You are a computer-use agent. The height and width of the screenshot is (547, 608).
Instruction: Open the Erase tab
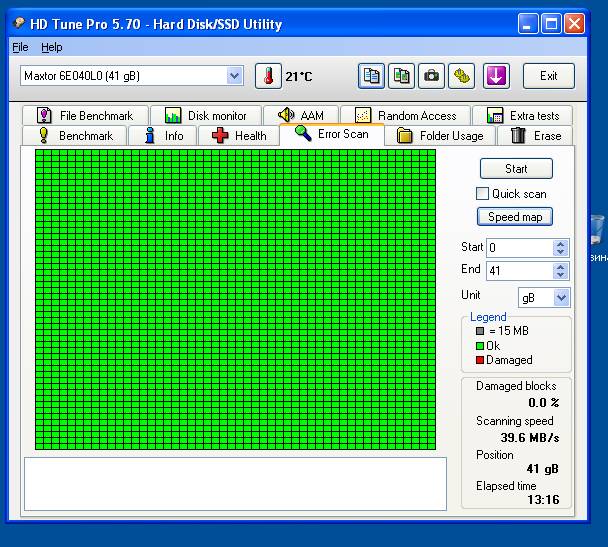click(535, 136)
